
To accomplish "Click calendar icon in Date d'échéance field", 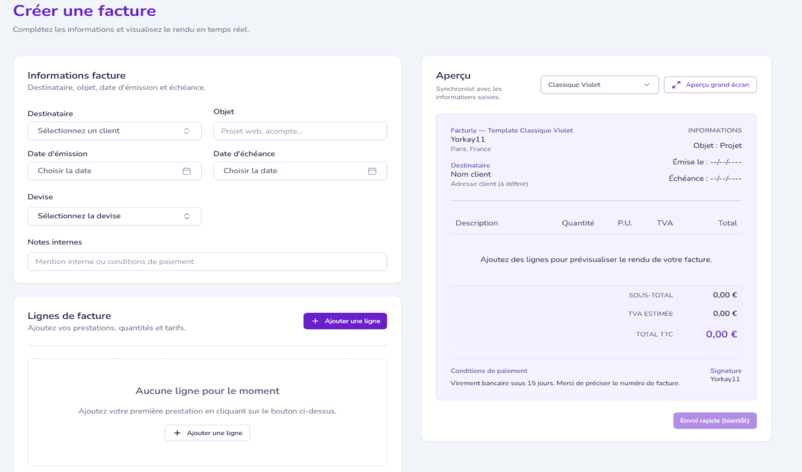I will point(372,171).
